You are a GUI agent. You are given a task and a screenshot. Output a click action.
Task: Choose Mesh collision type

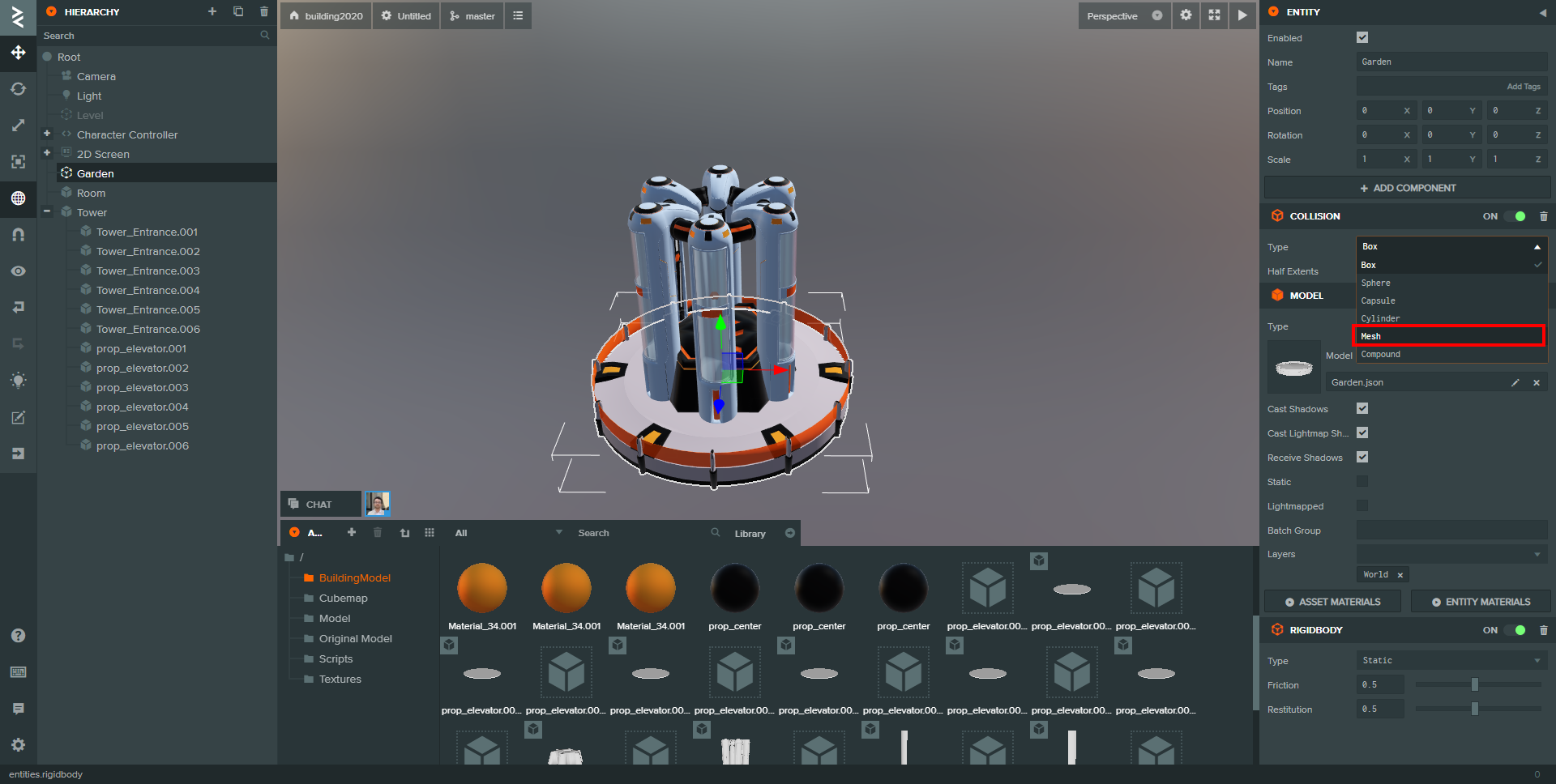[1448, 335]
